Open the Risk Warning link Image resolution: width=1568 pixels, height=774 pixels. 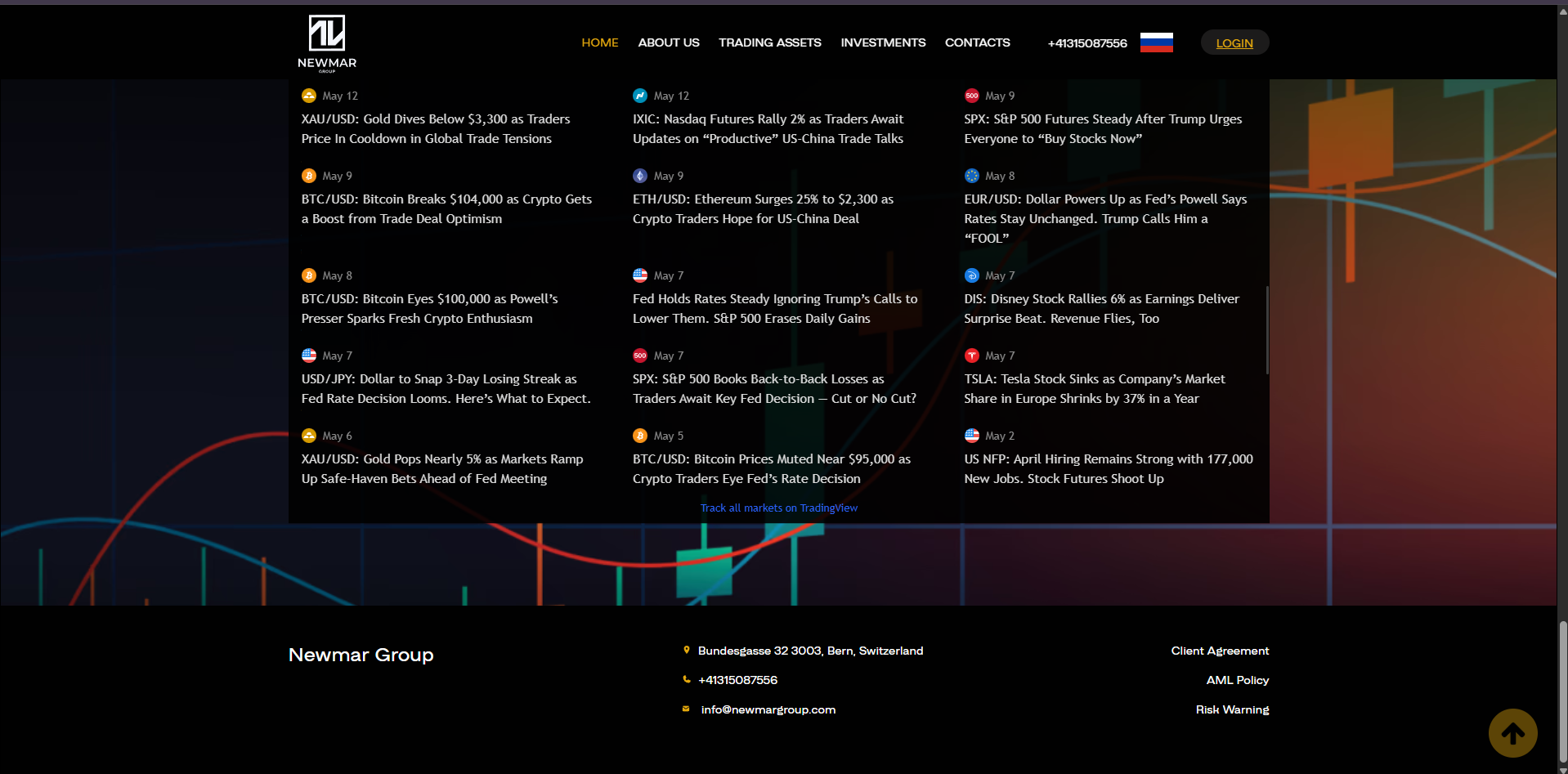[x=1233, y=709]
